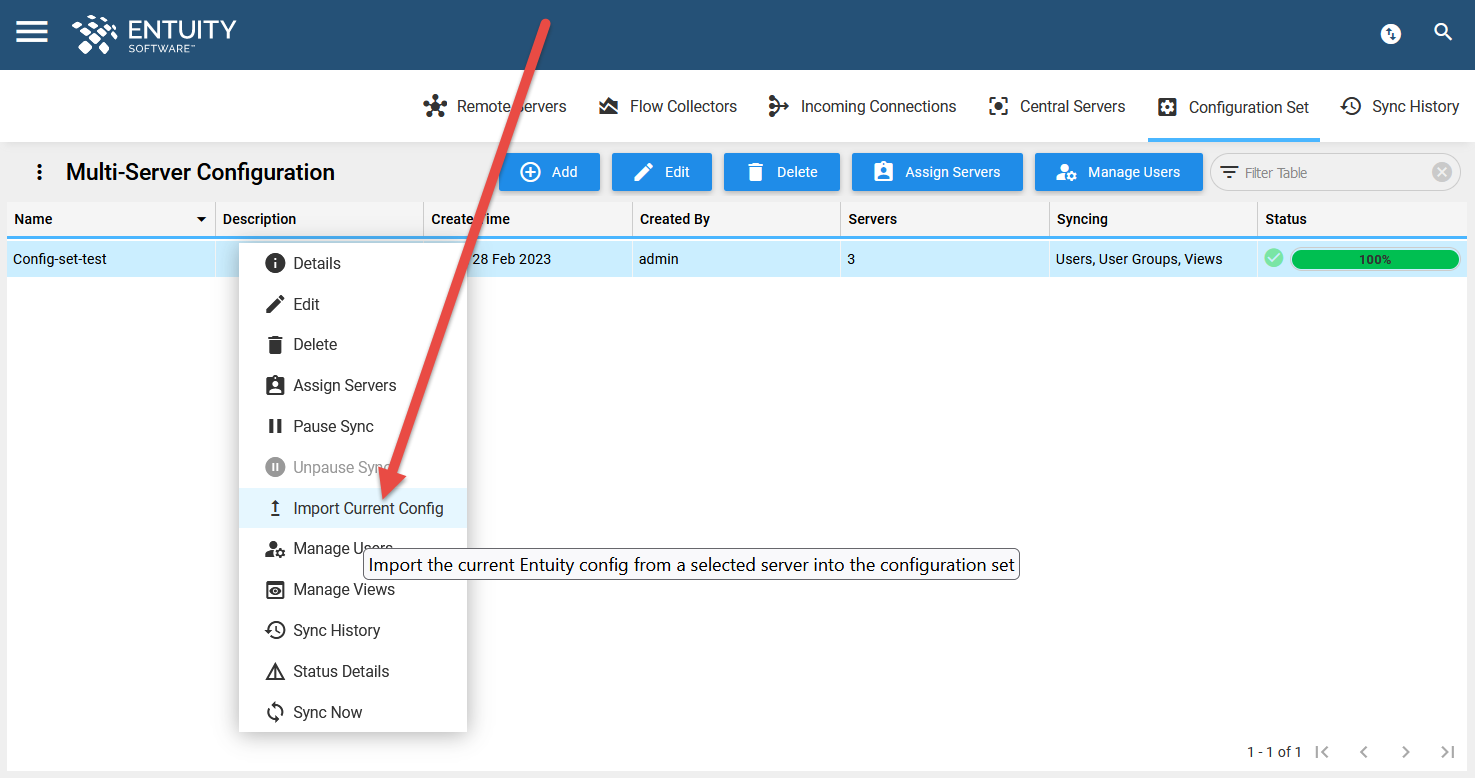This screenshot has height=778, width=1475.
Task: Click the server sync status icon in header
Action: 1390,34
